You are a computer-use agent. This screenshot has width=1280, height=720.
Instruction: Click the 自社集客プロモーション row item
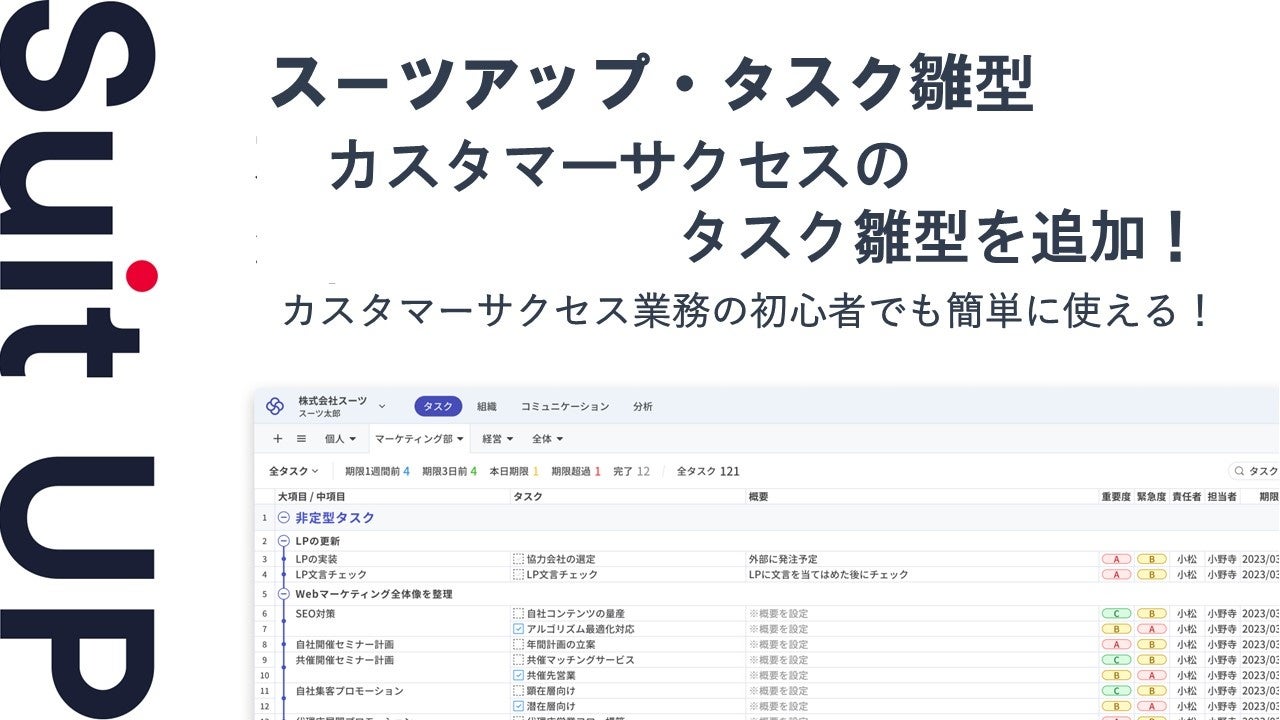[x=350, y=691]
